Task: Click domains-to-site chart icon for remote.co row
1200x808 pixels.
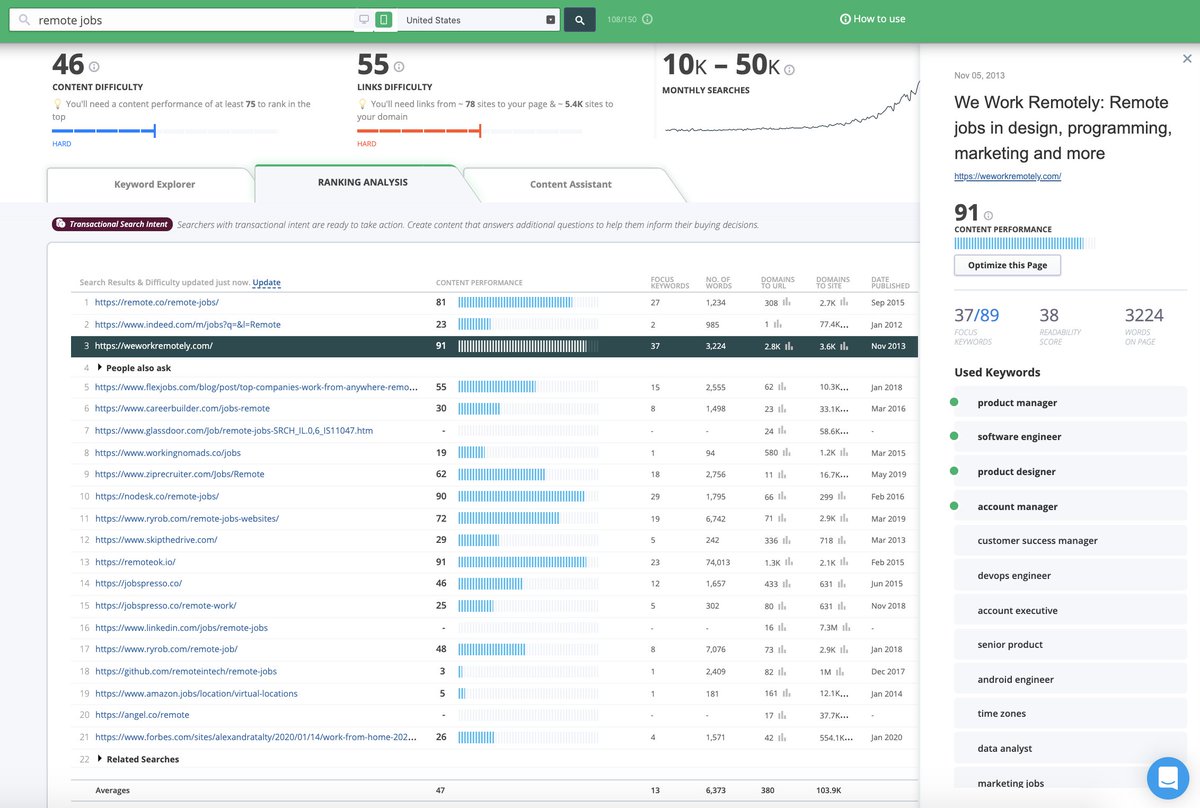Action: (845, 302)
